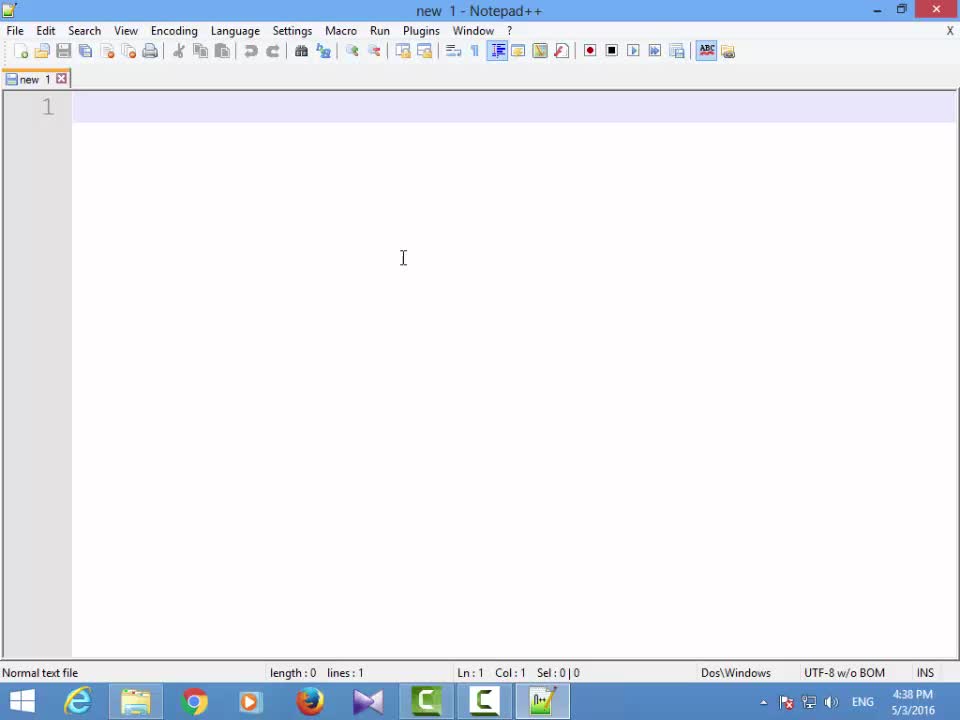
Task: Click line number 1 in the margin
Action: pos(48,107)
